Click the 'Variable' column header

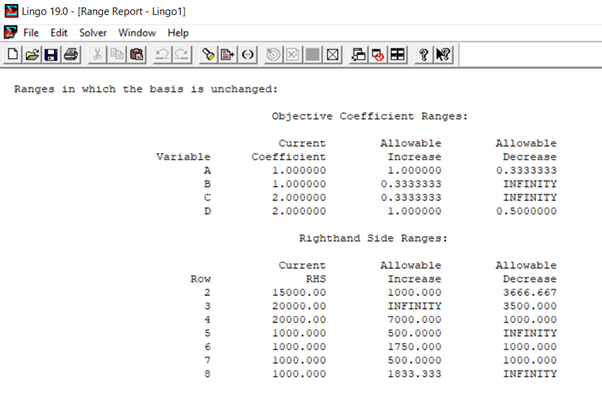click(x=183, y=157)
